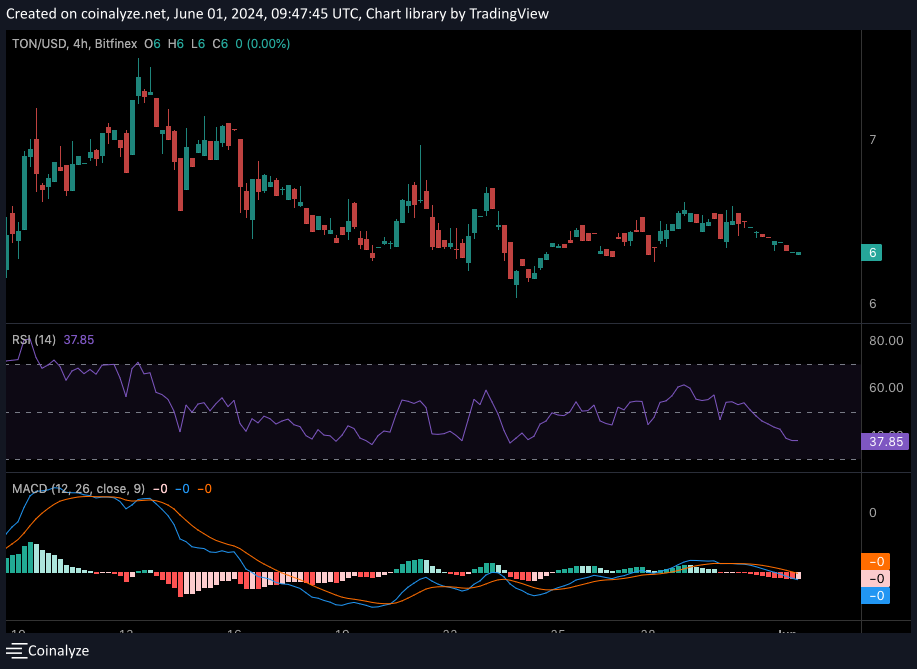Click the blue MACD value tag
Viewport: 917px width, 669px height.
pyautogui.click(x=873, y=596)
